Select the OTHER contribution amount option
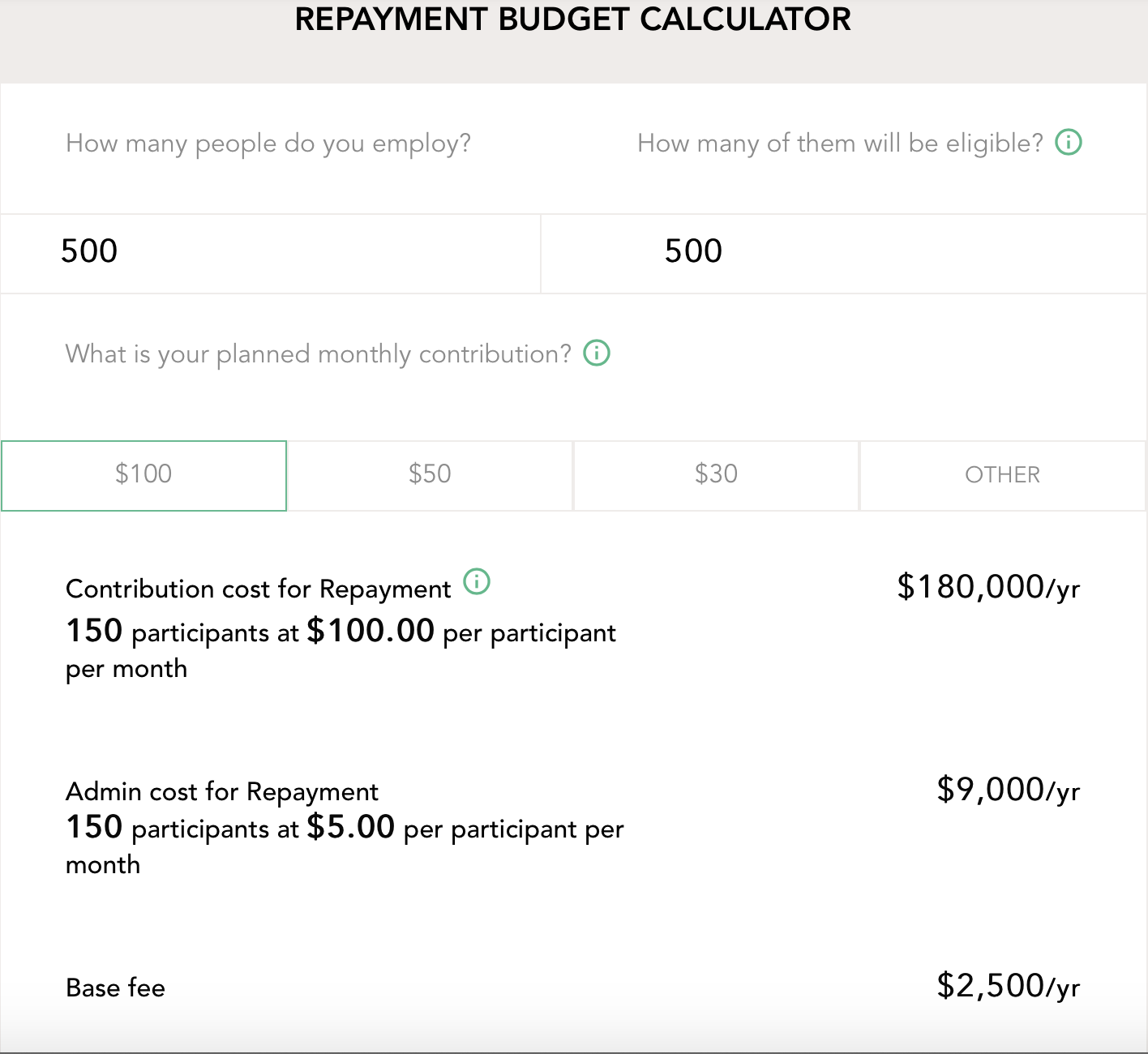The image size is (1148, 1054). [x=1002, y=476]
